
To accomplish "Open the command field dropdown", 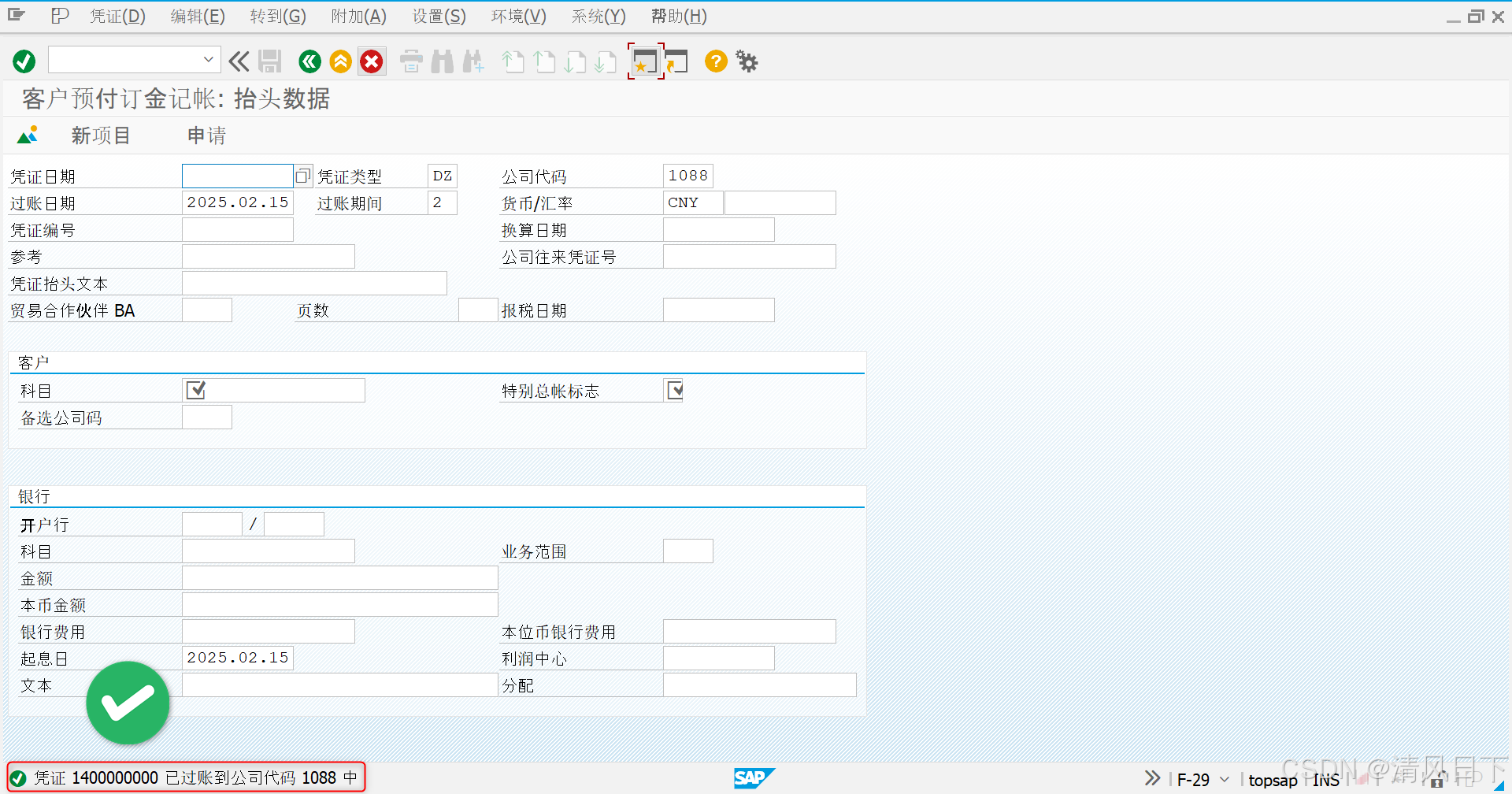I will 209,60.
